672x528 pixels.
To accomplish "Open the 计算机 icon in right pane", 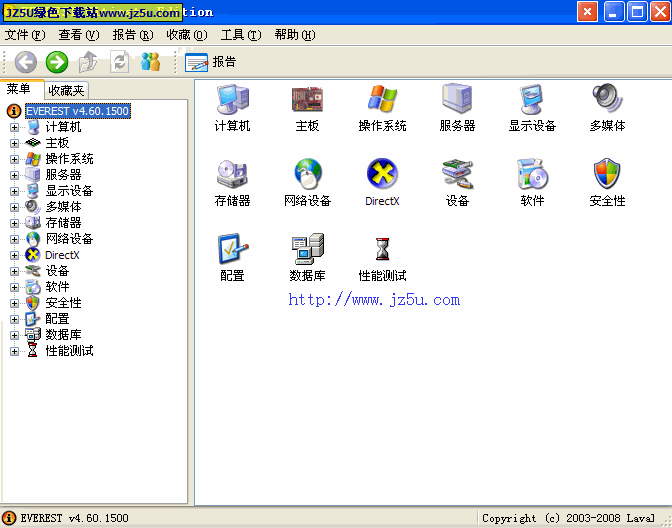I will click(x=232, y=108).
